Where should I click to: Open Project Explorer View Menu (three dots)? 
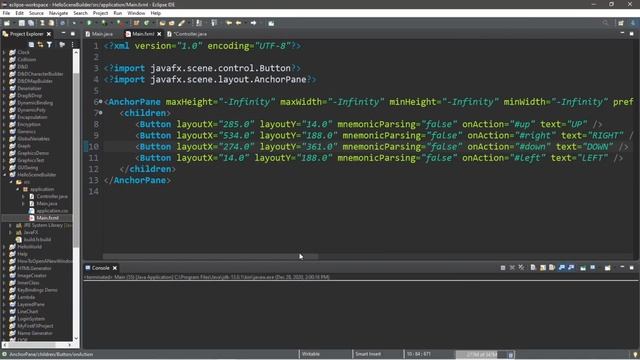point(73,44)
